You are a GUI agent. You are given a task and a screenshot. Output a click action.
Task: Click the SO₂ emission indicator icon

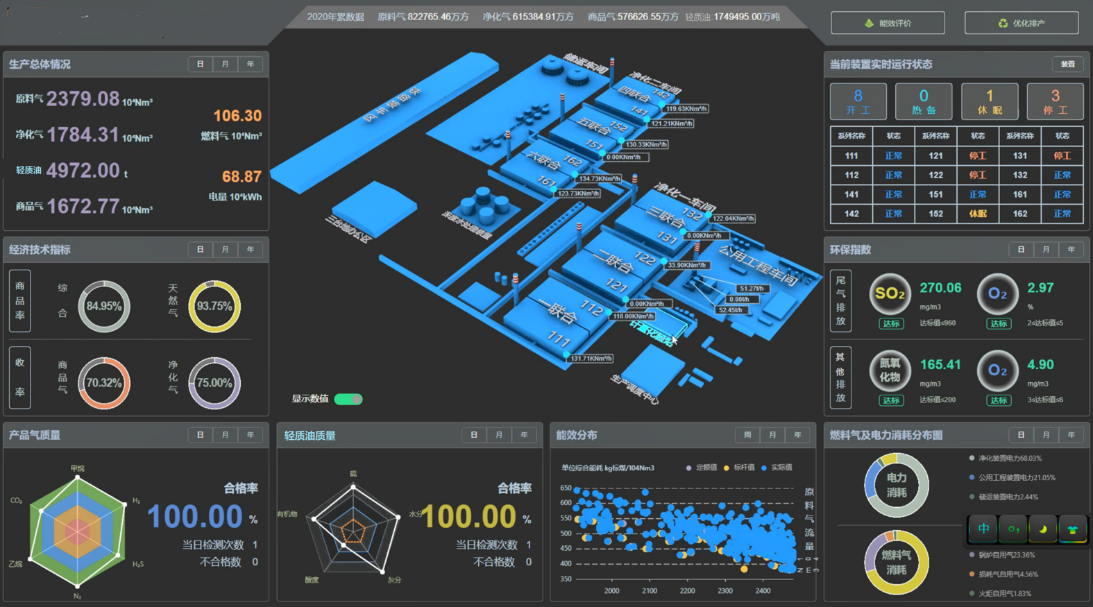tap(889, 293)
